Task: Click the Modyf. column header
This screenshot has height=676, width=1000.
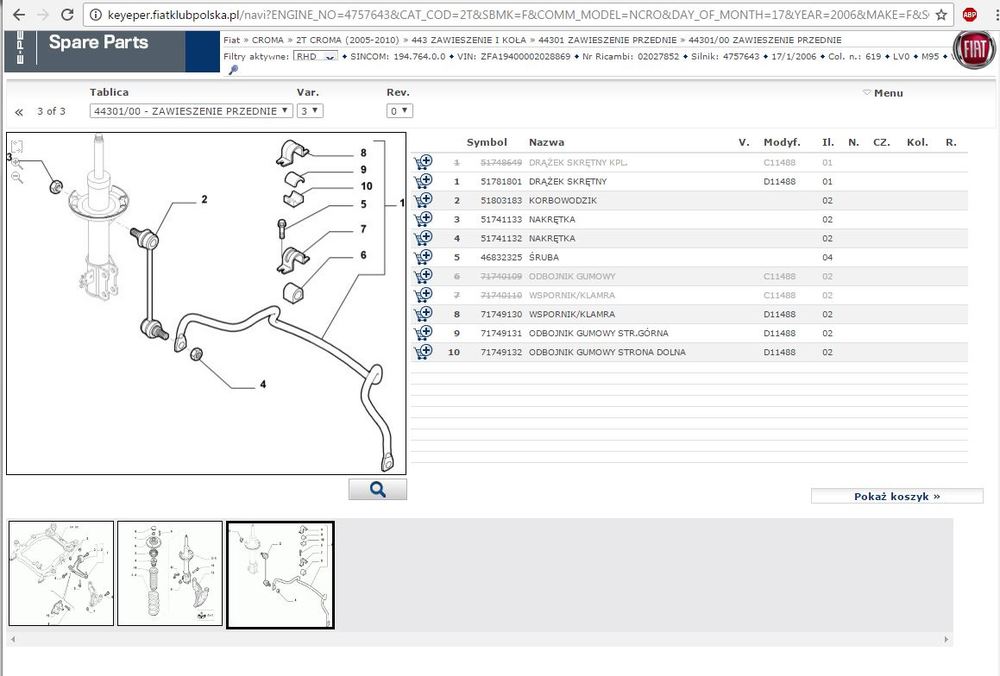Action: click(x=782, y=142)
